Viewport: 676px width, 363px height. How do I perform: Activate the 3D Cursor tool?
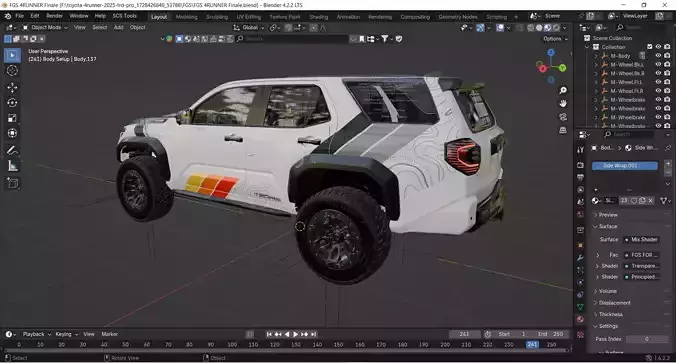pos(12,70)
